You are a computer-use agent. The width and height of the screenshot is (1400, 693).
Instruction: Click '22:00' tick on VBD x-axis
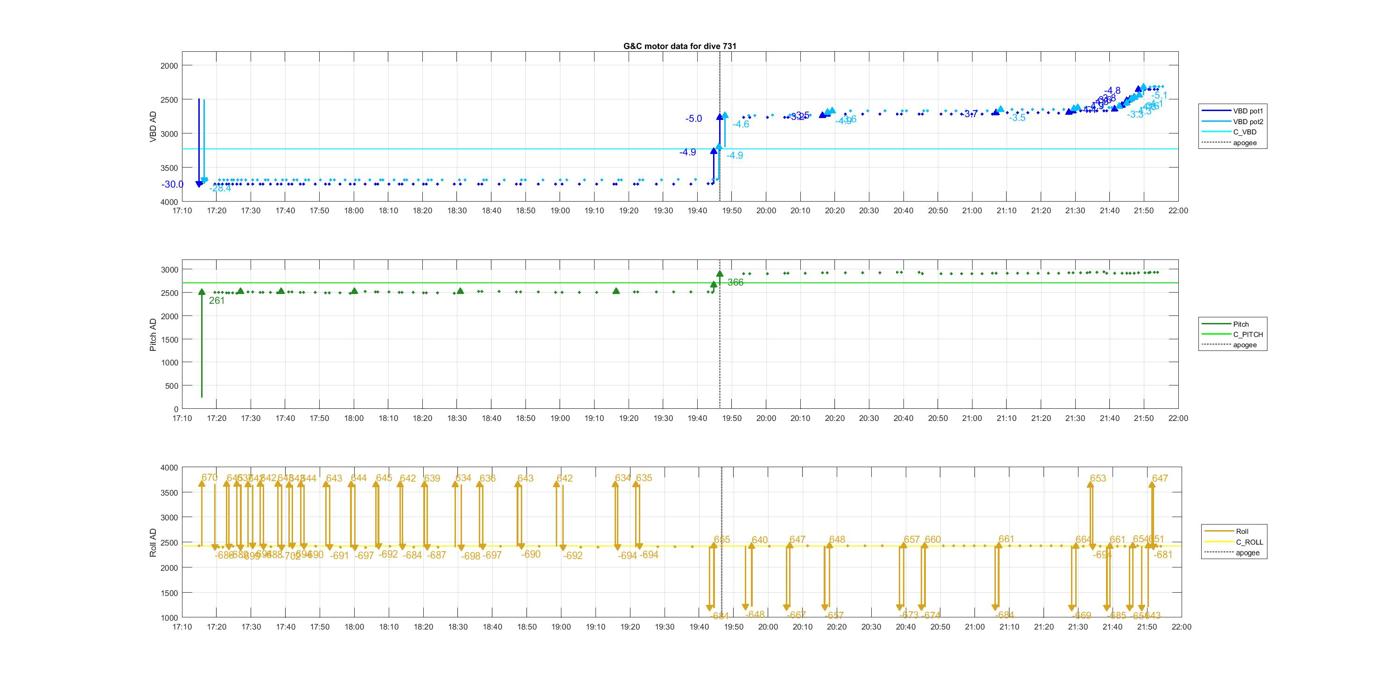tap(1178, 211)
